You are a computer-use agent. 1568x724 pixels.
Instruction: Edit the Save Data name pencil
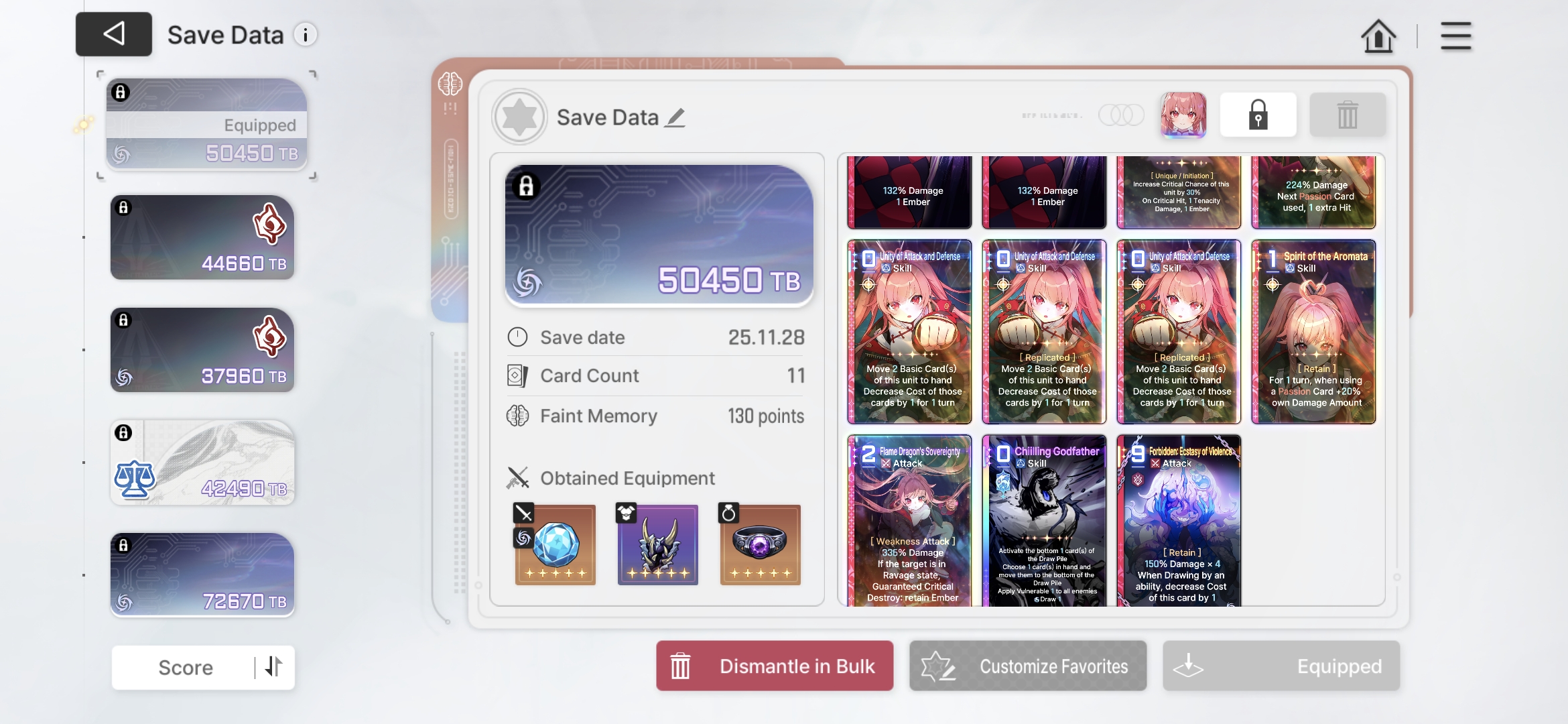click(675, 118)
